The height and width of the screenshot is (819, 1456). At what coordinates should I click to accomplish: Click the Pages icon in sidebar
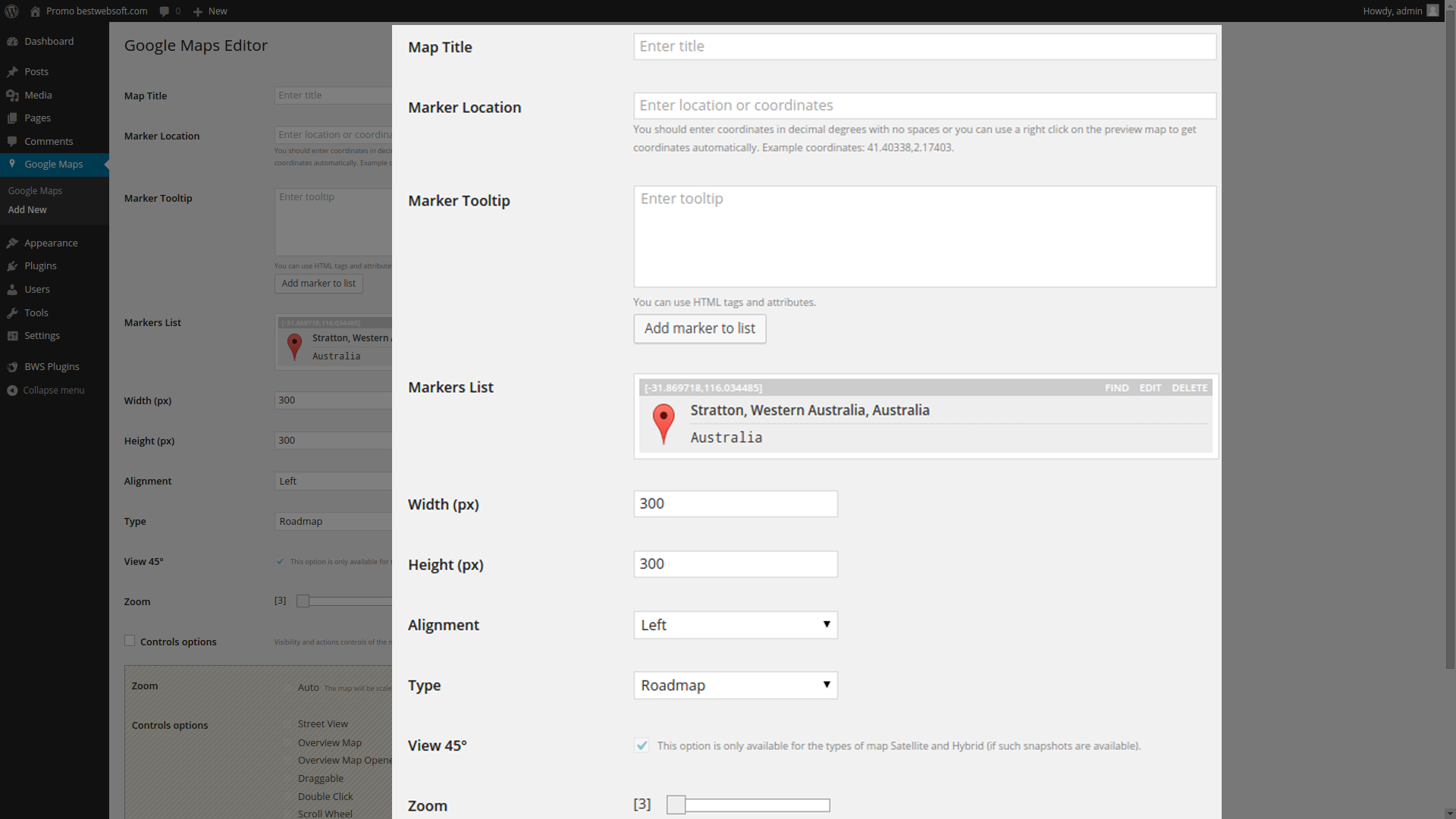coord(12,118)
